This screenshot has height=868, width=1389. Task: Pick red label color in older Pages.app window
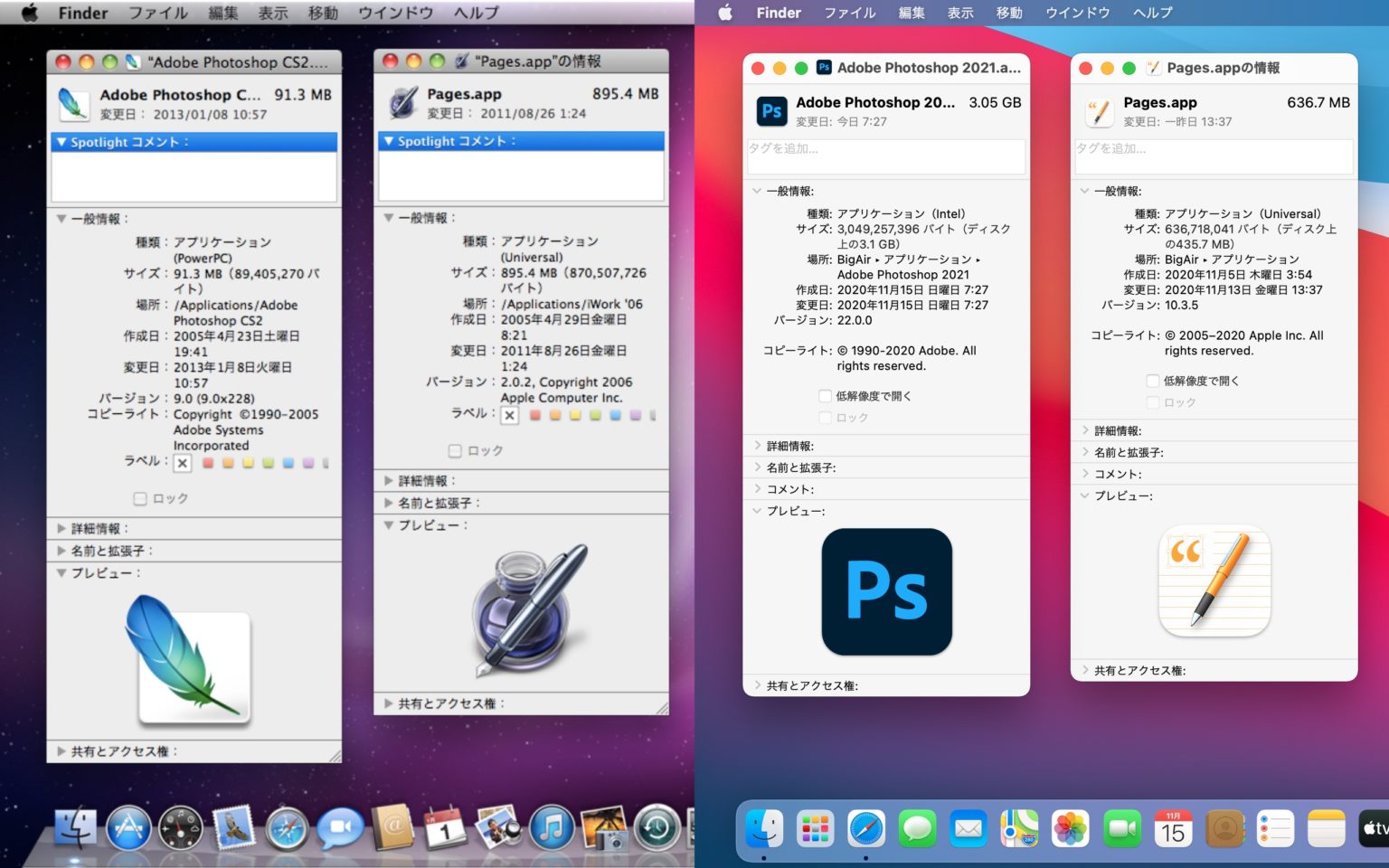535,415
